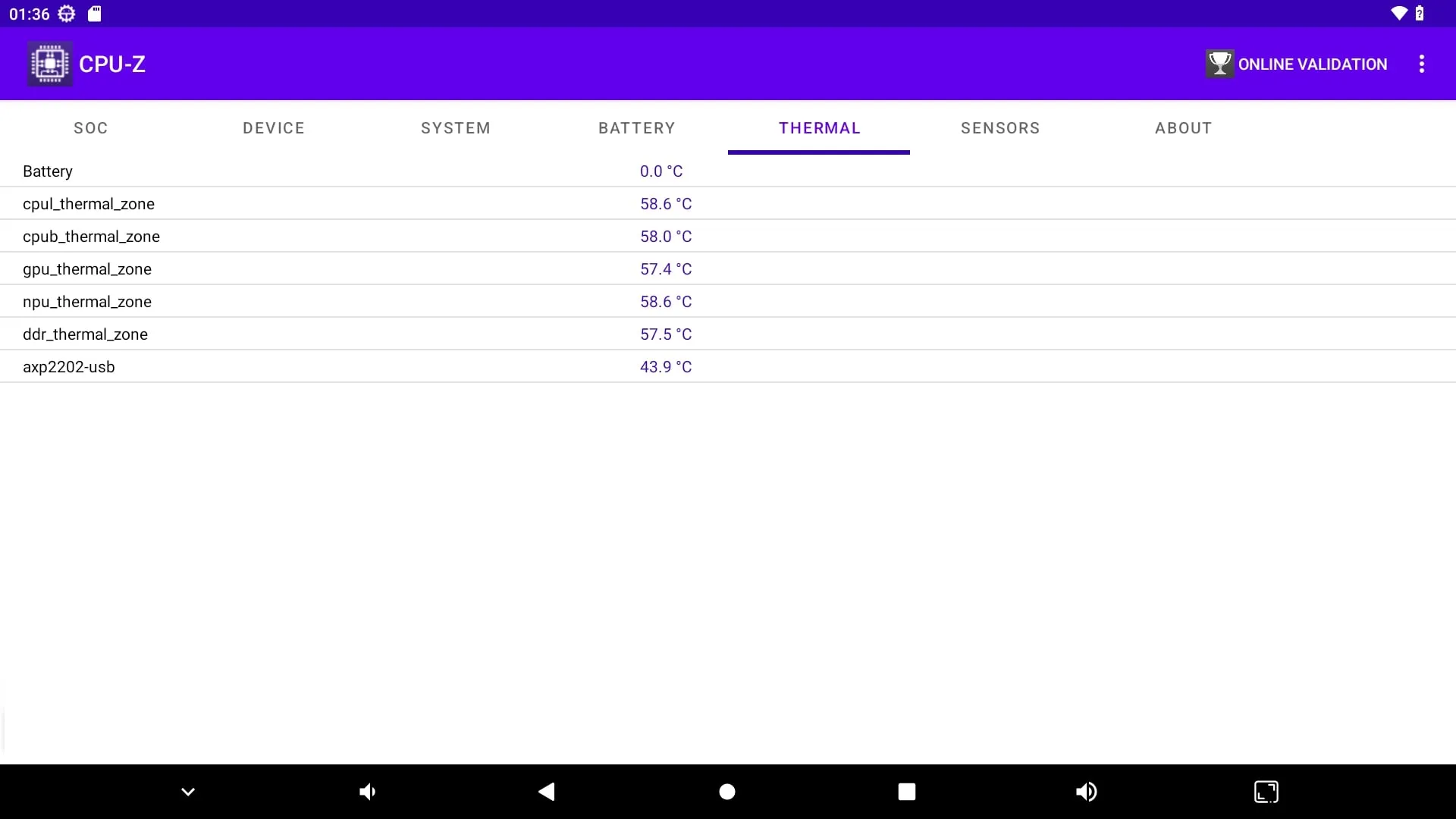This screenshot has width=1456, height=819.
Task: Tap the home circle navigation button
Action: pyautogui.click(x=727, y=792)
